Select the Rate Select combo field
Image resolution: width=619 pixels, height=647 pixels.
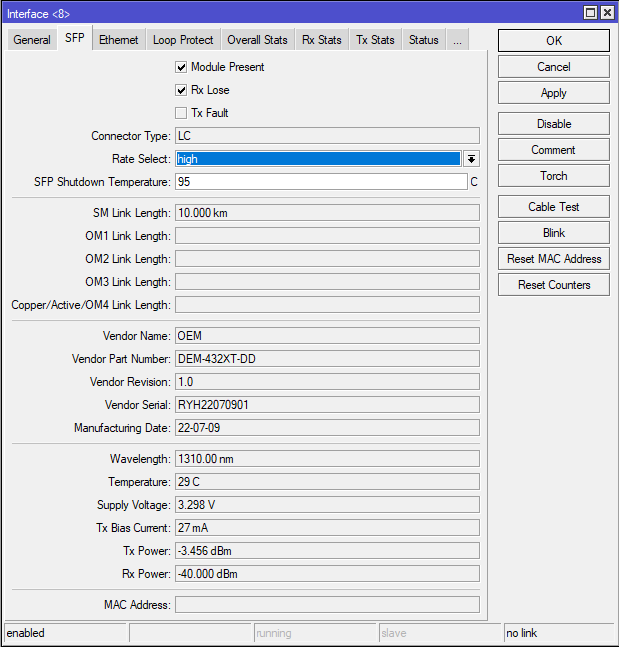pos(318,159)
